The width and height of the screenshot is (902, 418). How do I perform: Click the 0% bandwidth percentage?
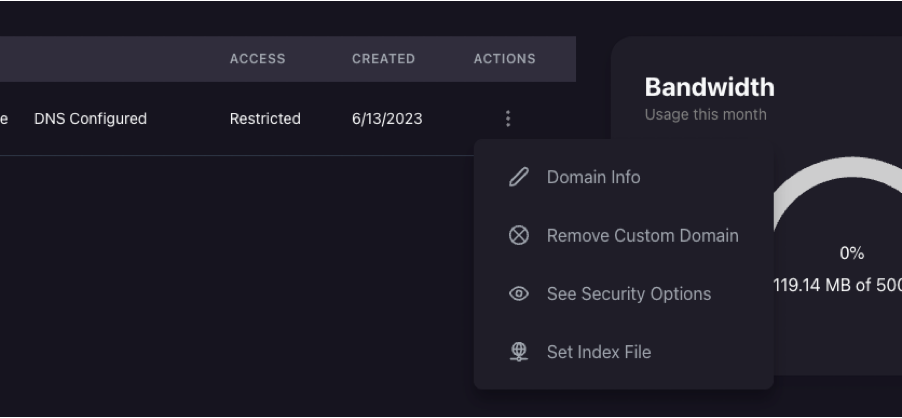pyautogui.click(x=851, y=253)
